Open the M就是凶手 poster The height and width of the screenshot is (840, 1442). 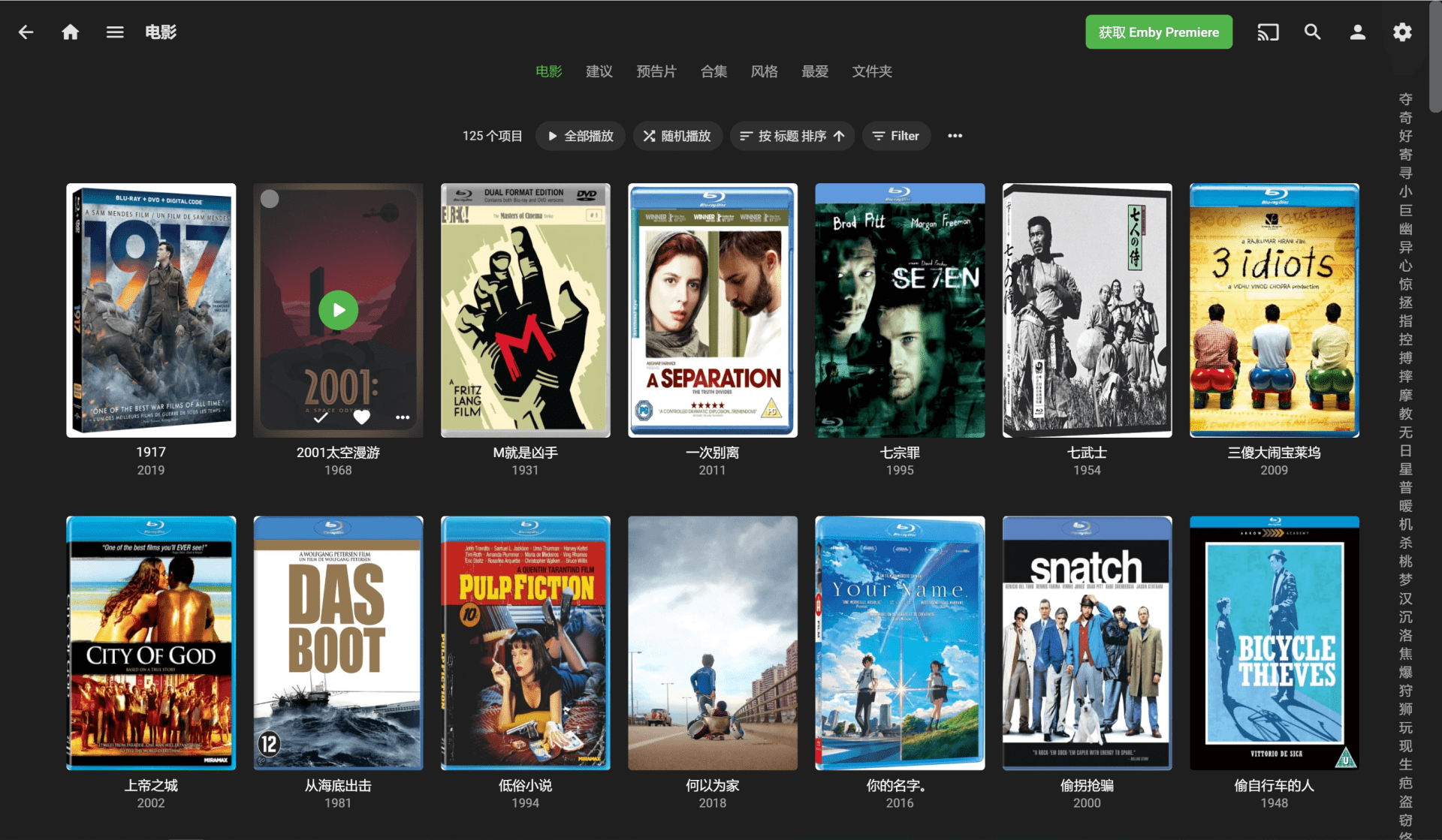pyautogui.click(x=525, y=310)
